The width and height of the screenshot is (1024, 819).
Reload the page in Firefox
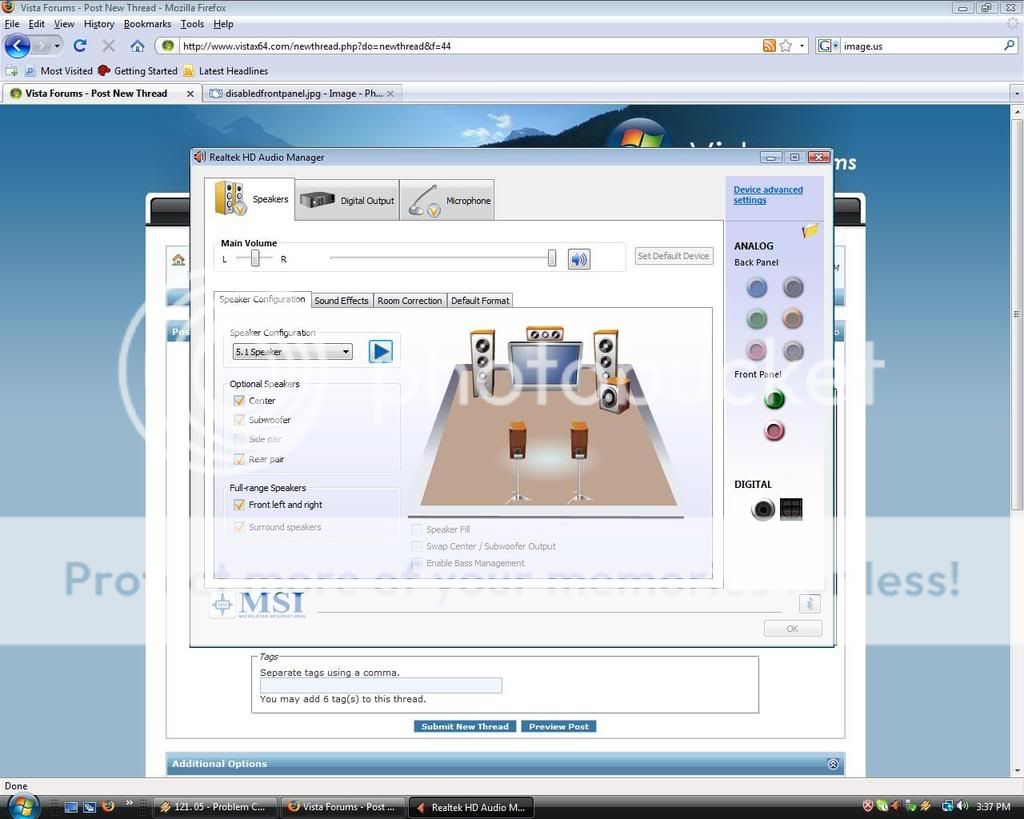click(x=80, y=46)
